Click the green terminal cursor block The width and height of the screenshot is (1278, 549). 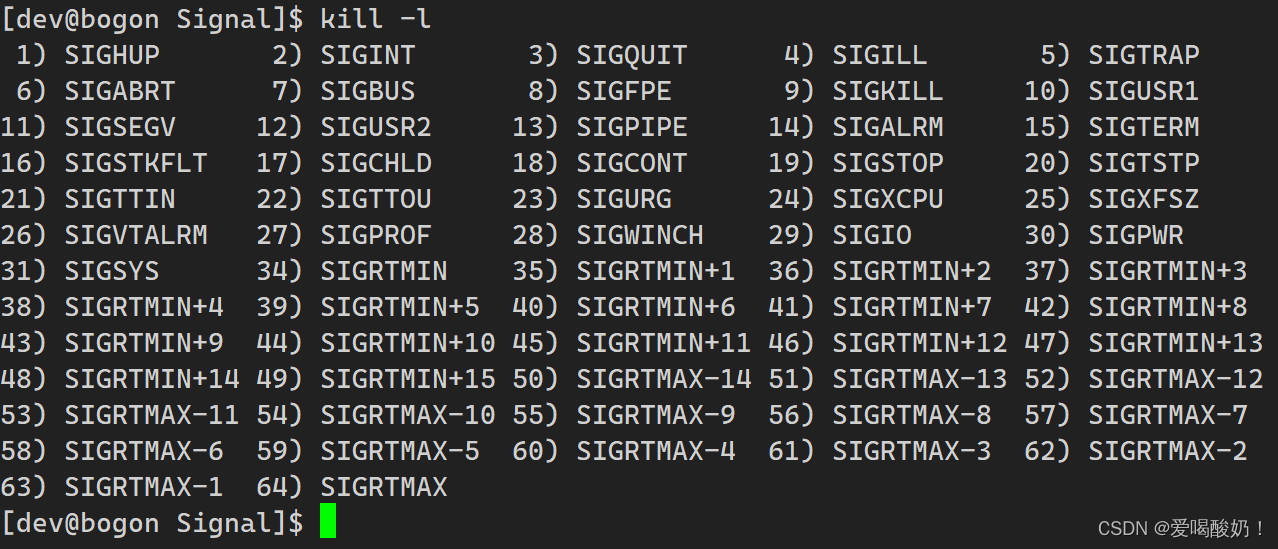click(x=328, y=522)
